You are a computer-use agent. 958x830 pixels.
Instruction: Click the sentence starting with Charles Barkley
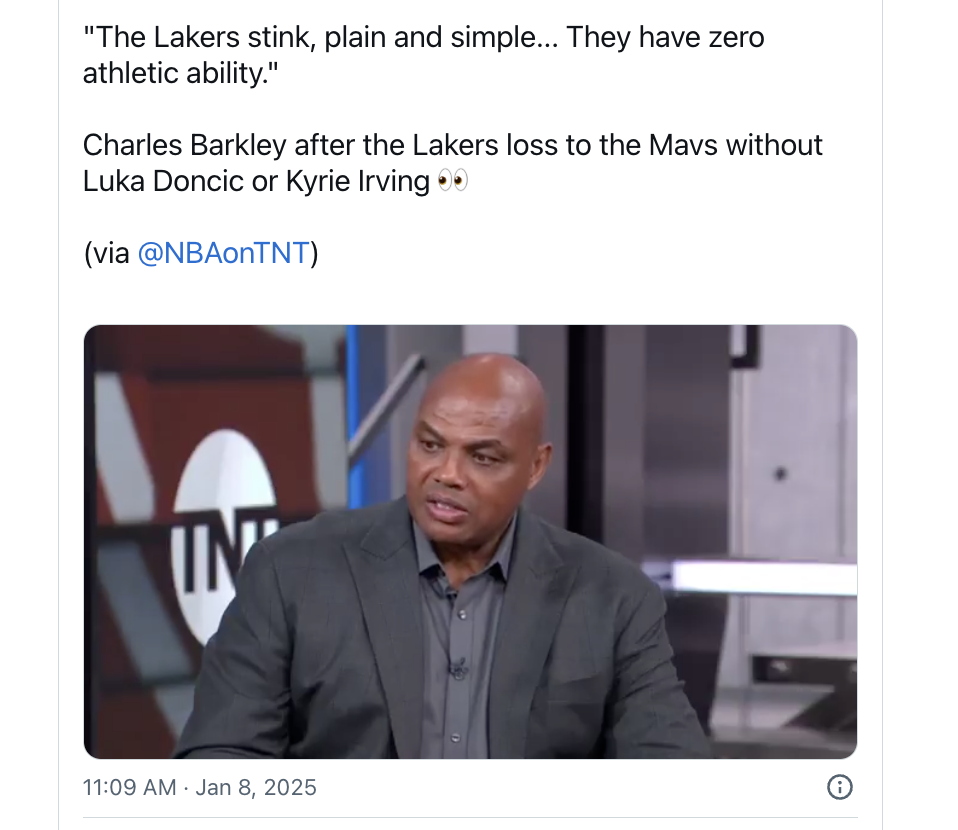(452, 163)
